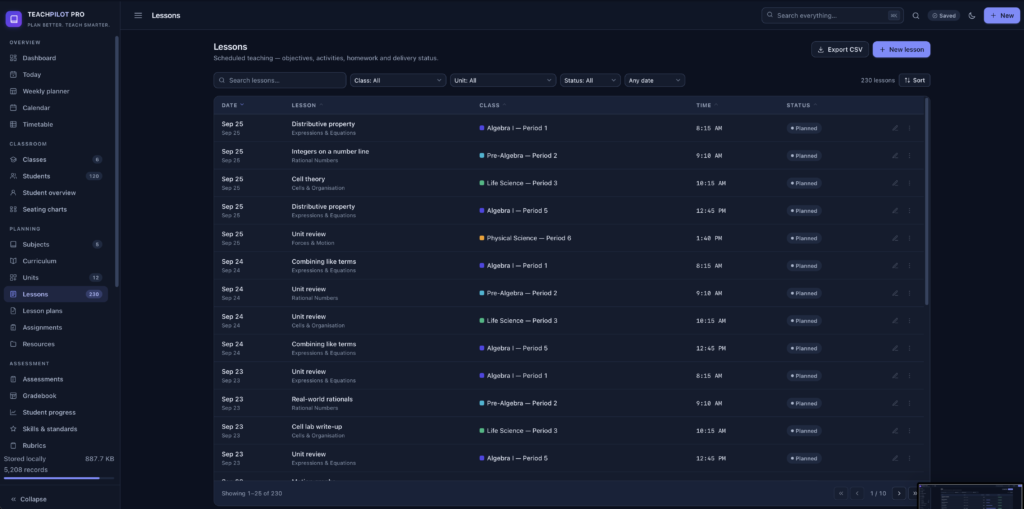Image resolution: width=1024 pixels, height=509 pixels.
Task: Go to the previous page of lessons
Action: (857, 493)
